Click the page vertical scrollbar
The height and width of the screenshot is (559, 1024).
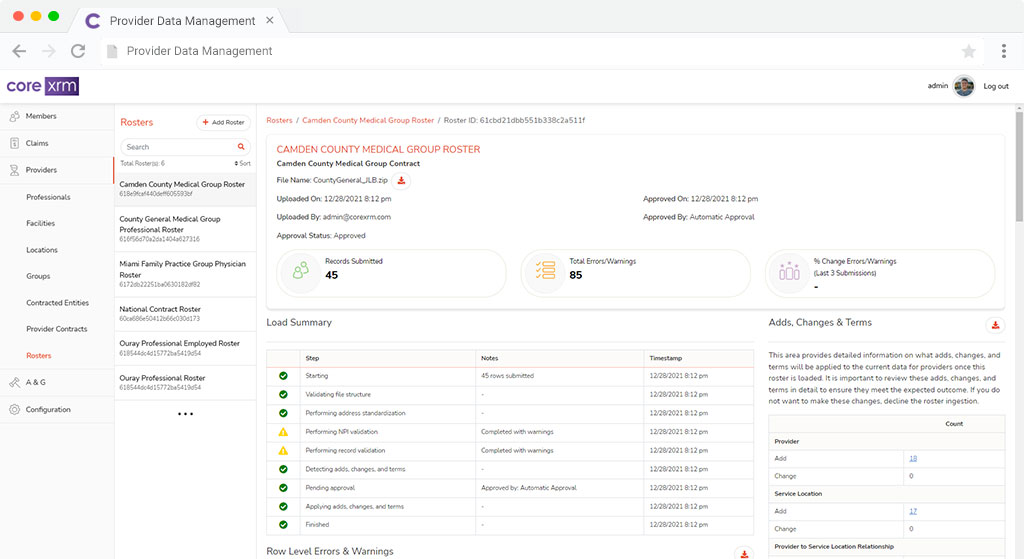(x=1019, y=167)
